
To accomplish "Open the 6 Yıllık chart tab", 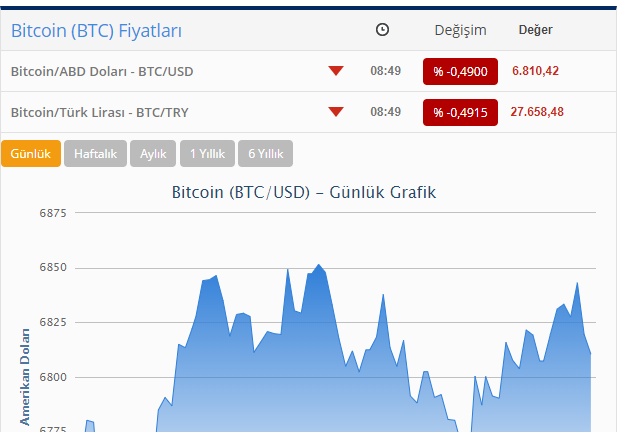I will point(266,154).
